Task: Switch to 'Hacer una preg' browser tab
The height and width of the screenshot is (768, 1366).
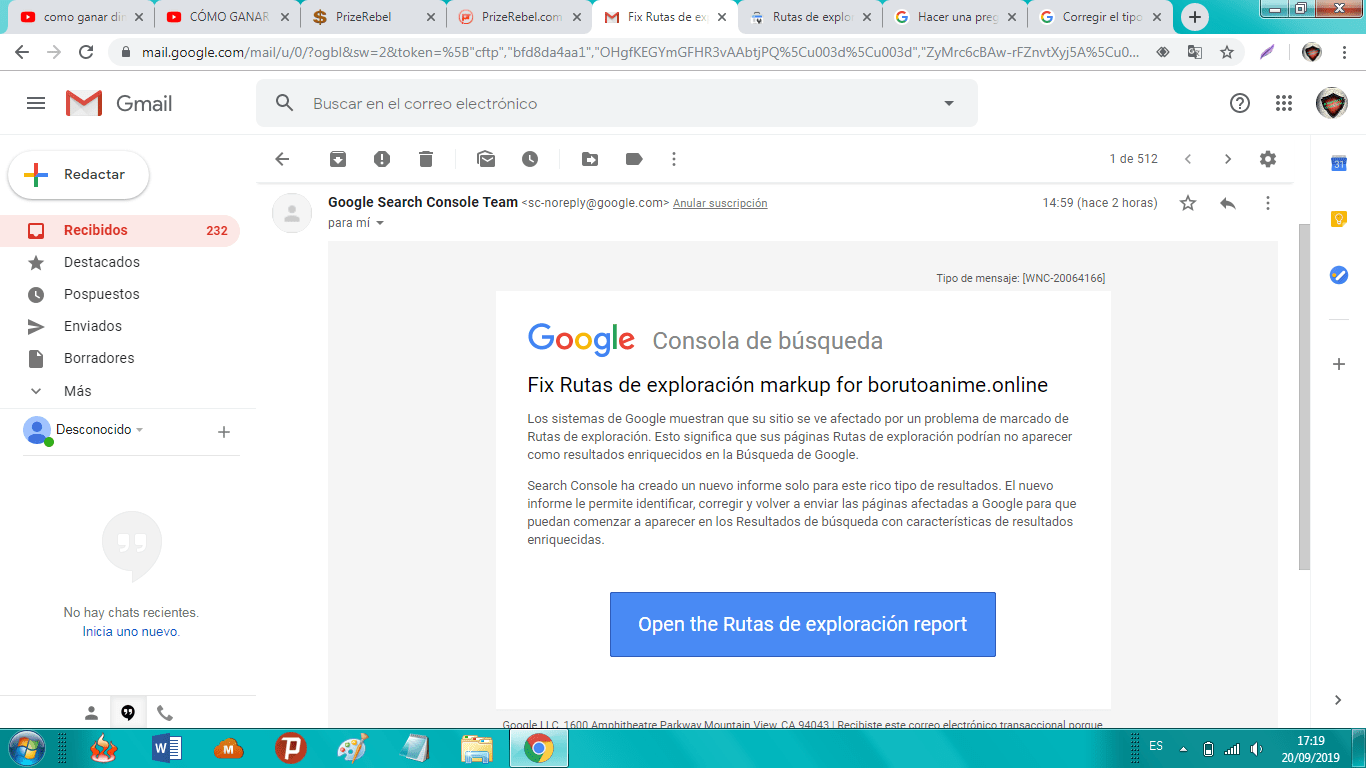Action: tap(956, 17)
